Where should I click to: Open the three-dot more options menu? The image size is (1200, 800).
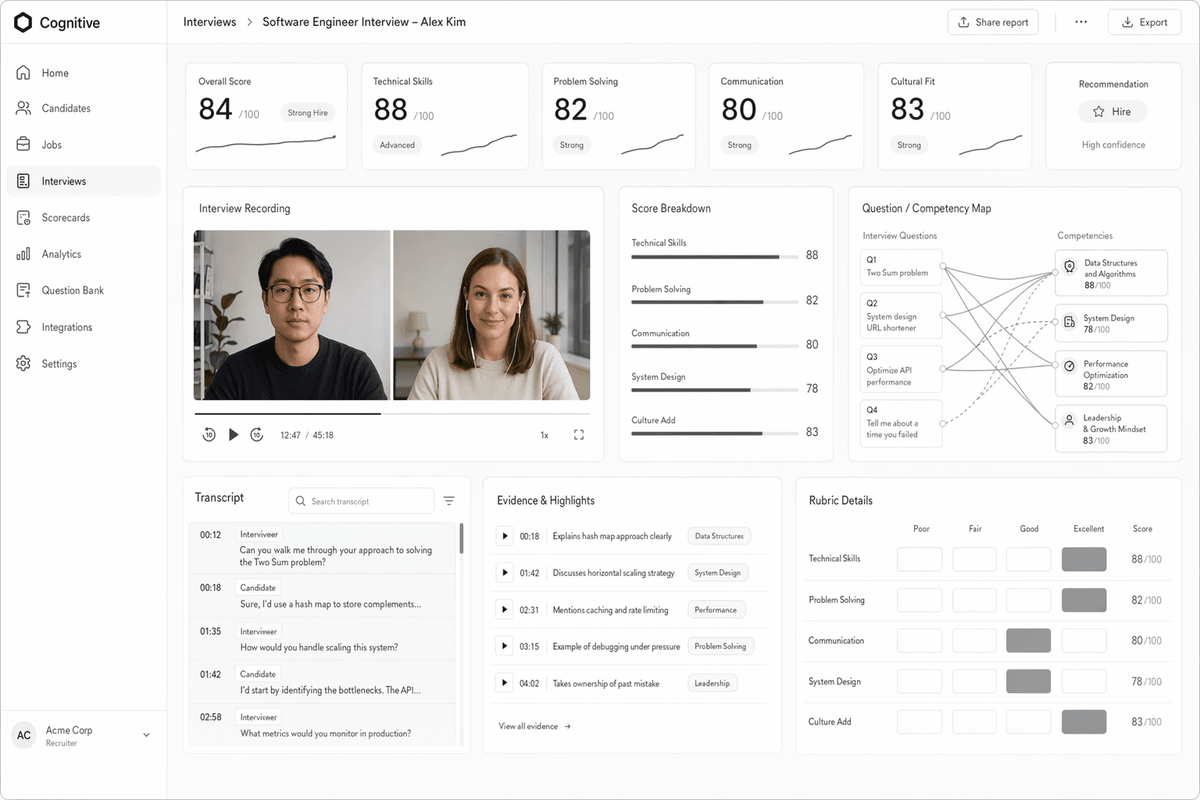click(1081, 22)
